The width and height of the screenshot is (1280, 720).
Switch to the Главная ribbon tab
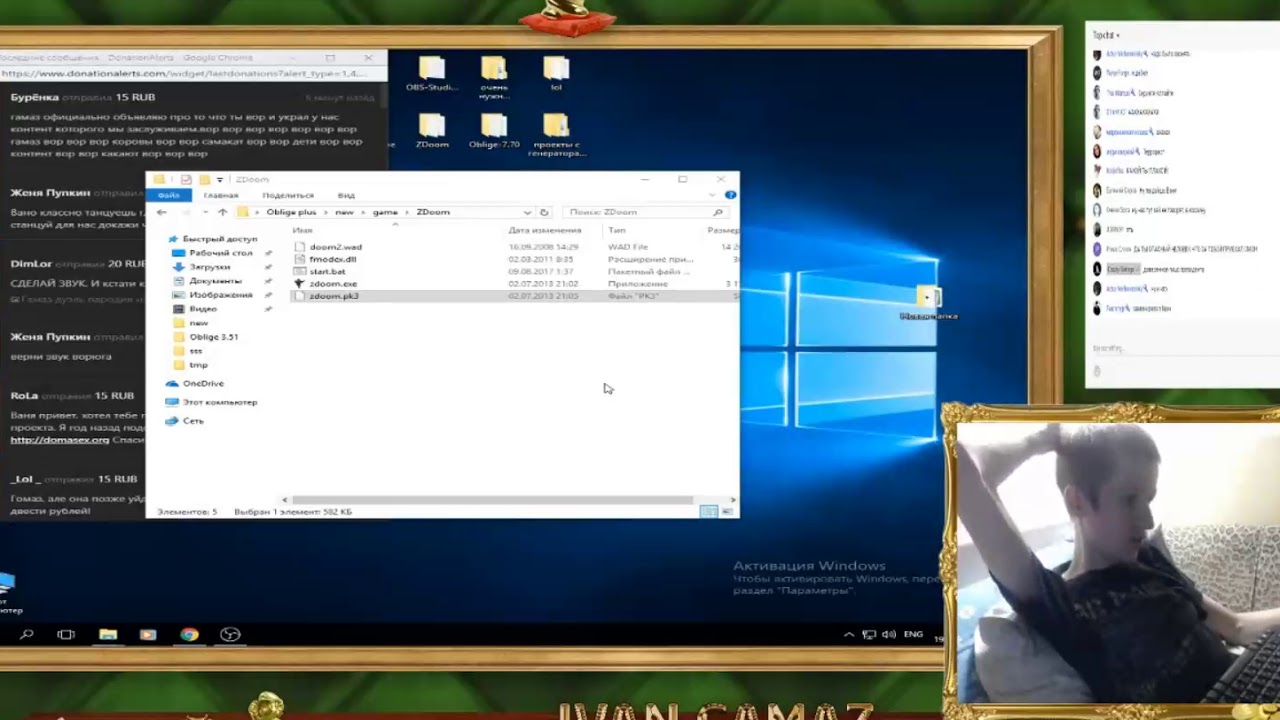[x=221, y=195]
